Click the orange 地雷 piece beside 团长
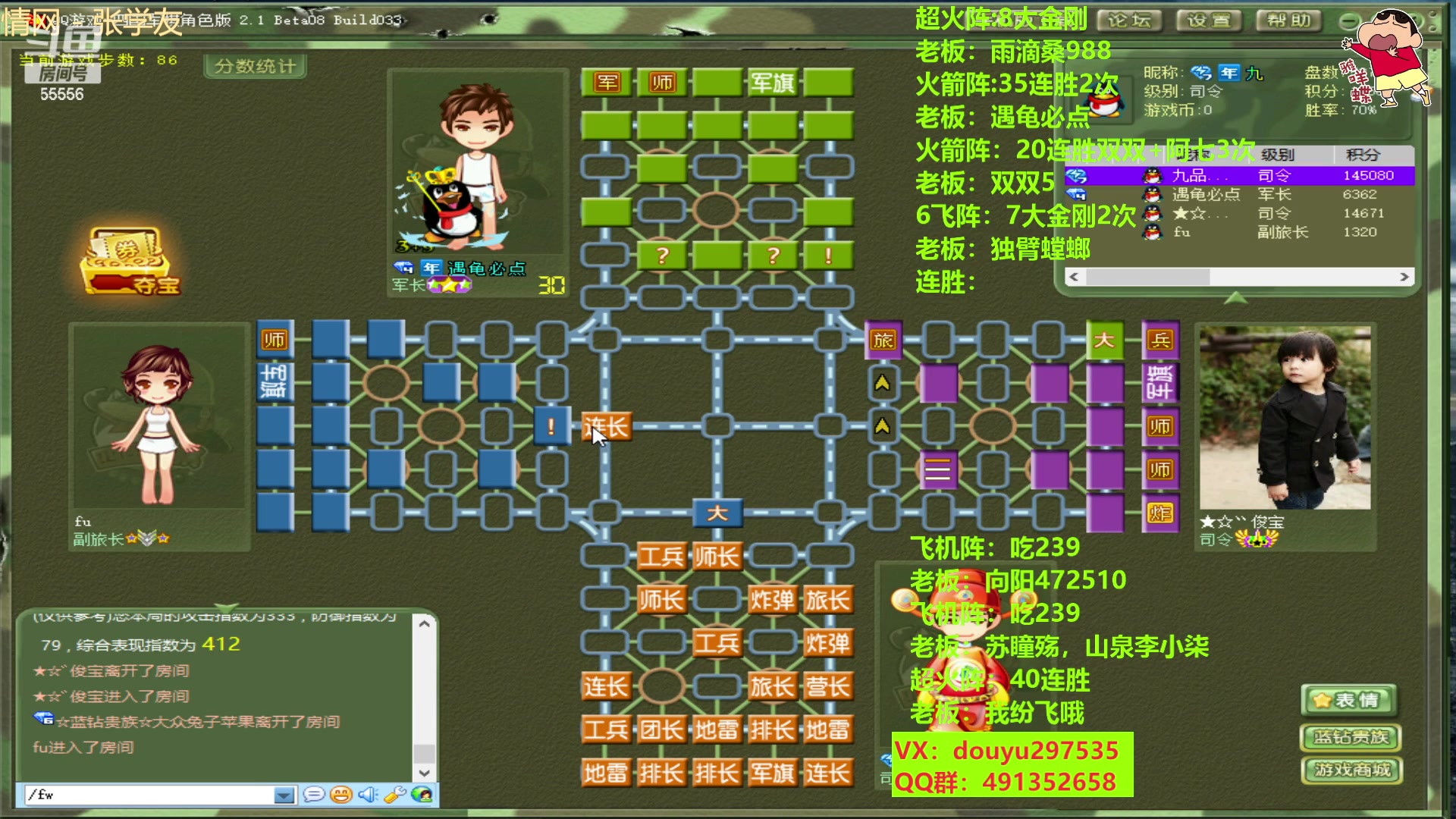Screen dimensions: 1456x819 [x=717, y=730]
